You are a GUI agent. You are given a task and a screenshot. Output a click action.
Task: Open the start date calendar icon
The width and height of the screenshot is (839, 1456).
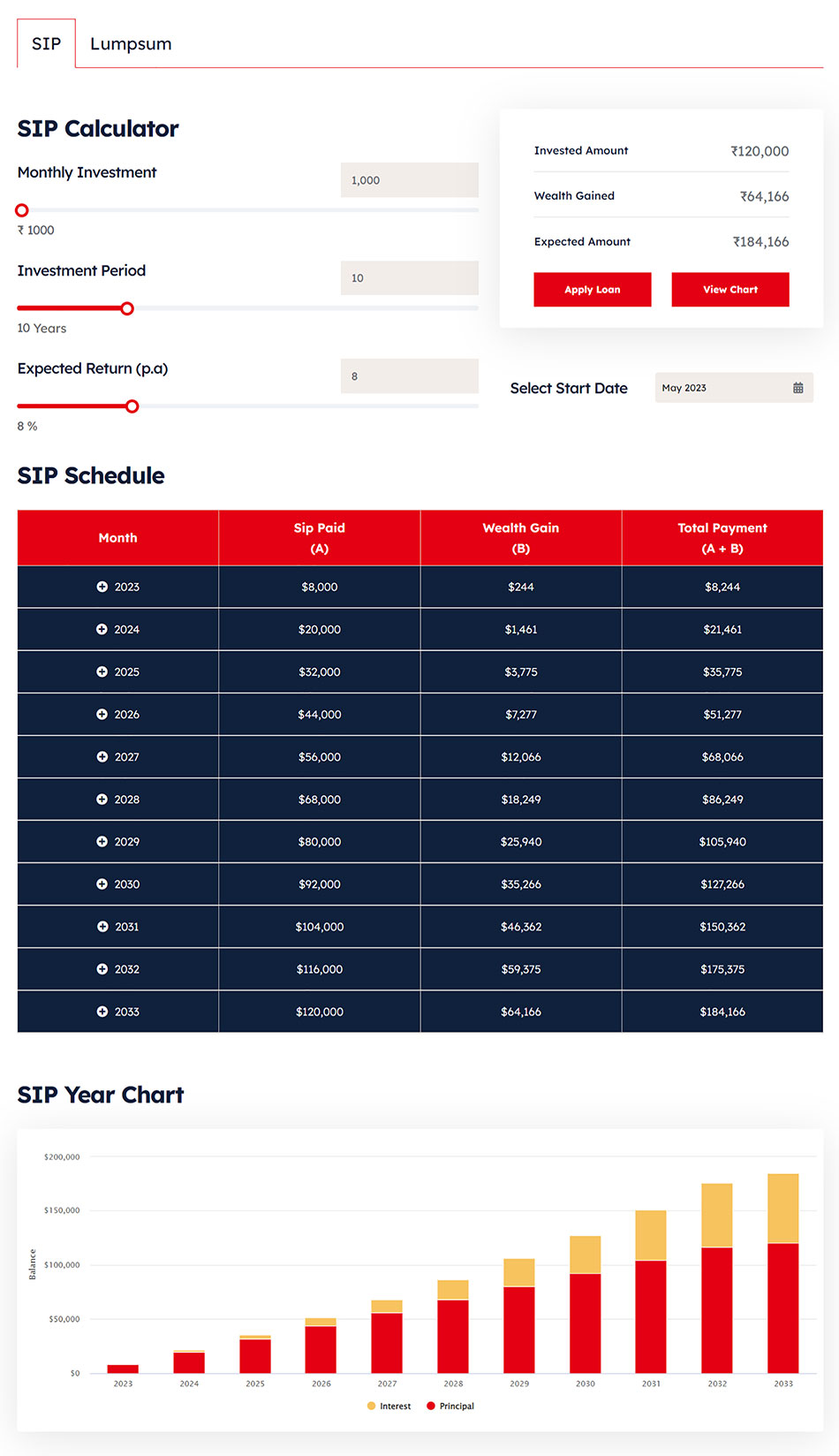click(798, 388)
